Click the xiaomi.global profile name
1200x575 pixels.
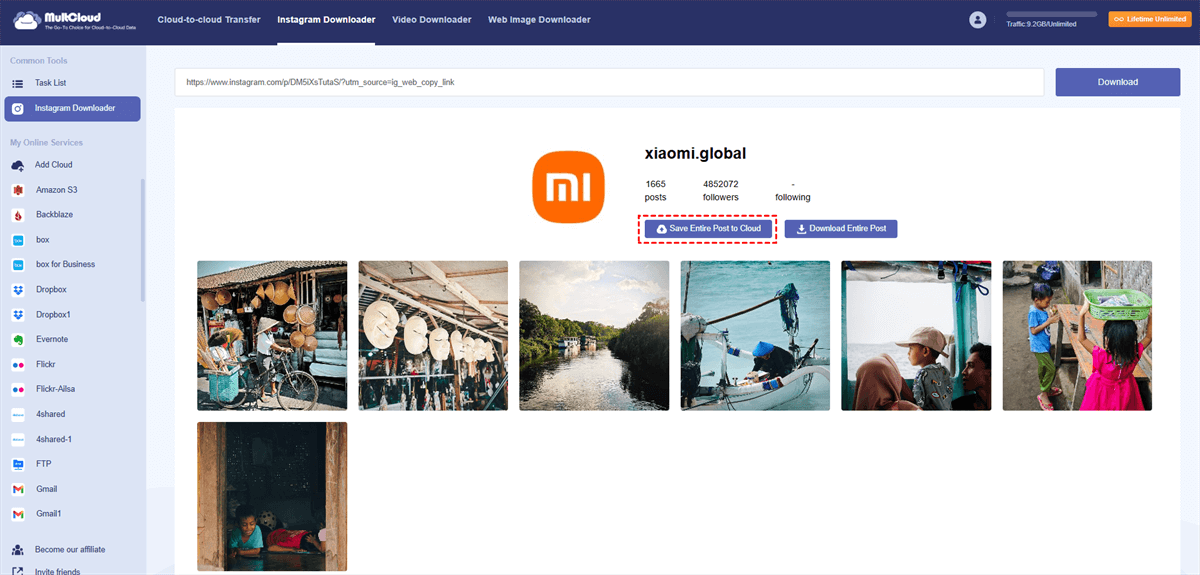(696, 153)
